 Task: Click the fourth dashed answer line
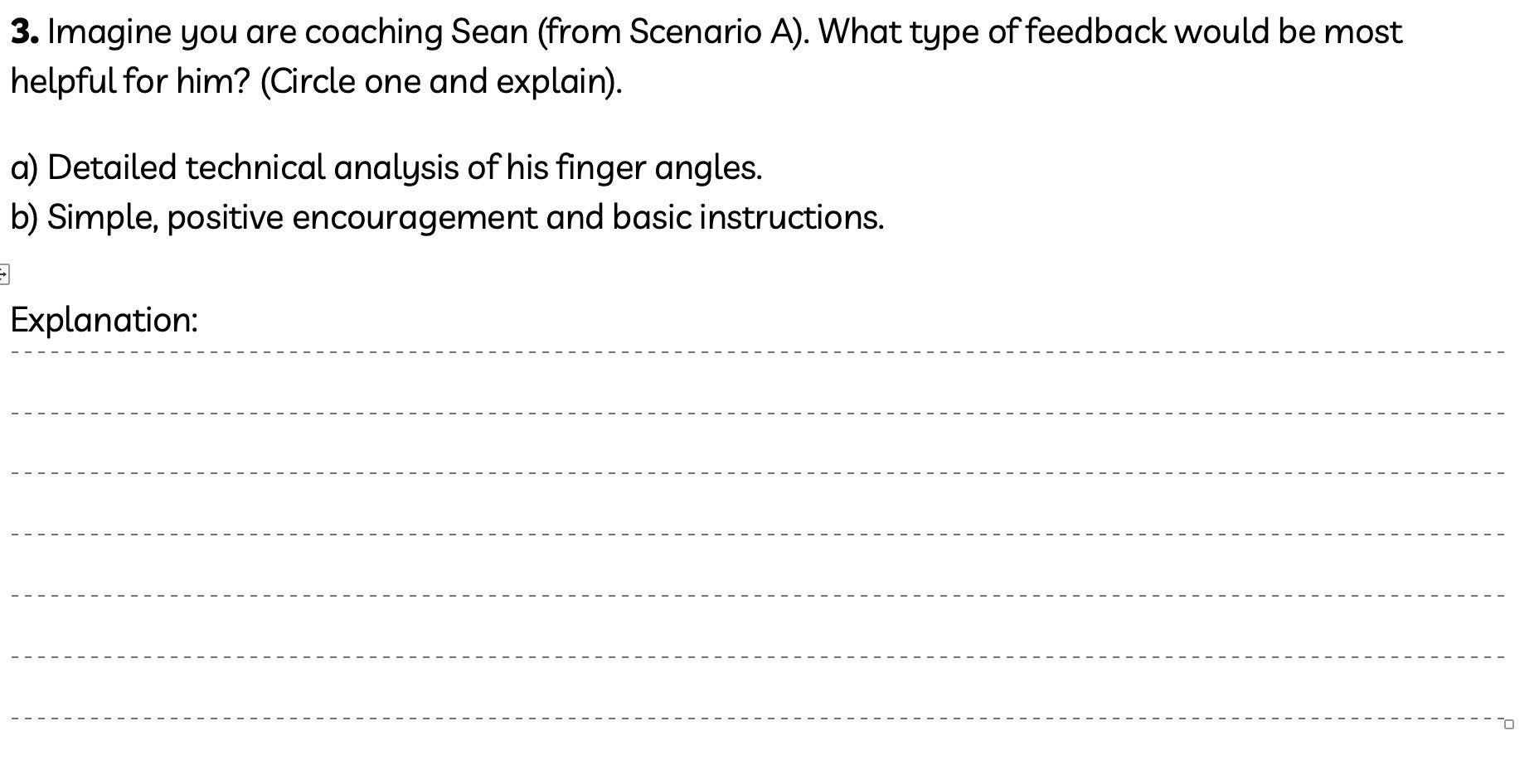(x=758, y=534)
